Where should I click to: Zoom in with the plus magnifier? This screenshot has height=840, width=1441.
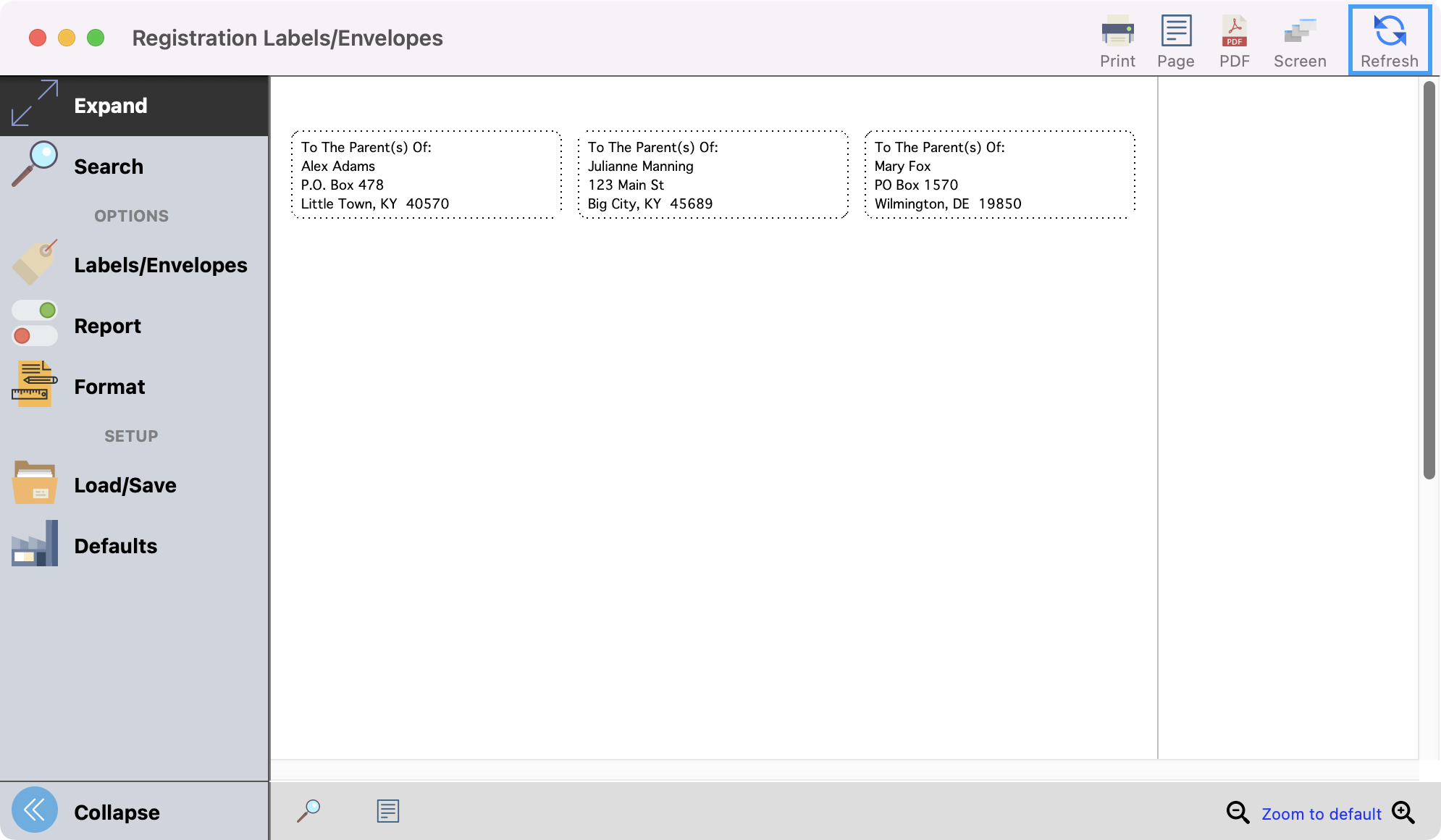coord(1403,812)
